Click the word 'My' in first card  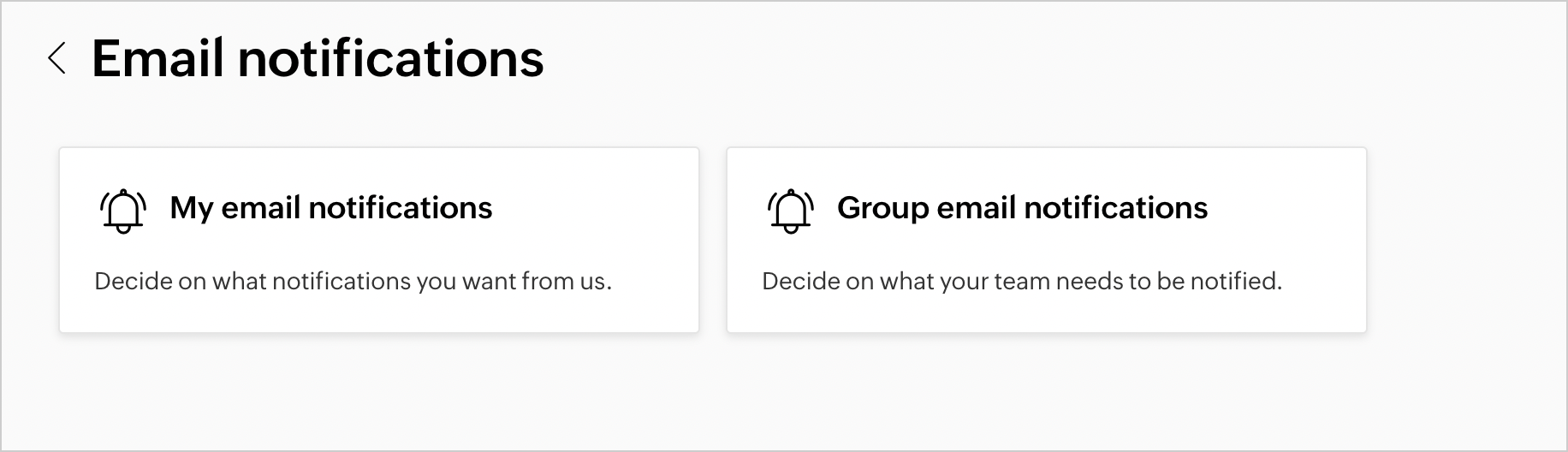191,208
